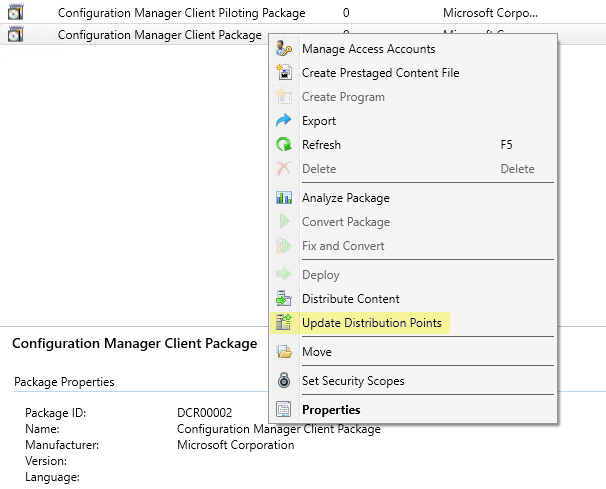Screen dimensions: 606x489
Task: Click the Manufacturer: label
Action: 62,445
